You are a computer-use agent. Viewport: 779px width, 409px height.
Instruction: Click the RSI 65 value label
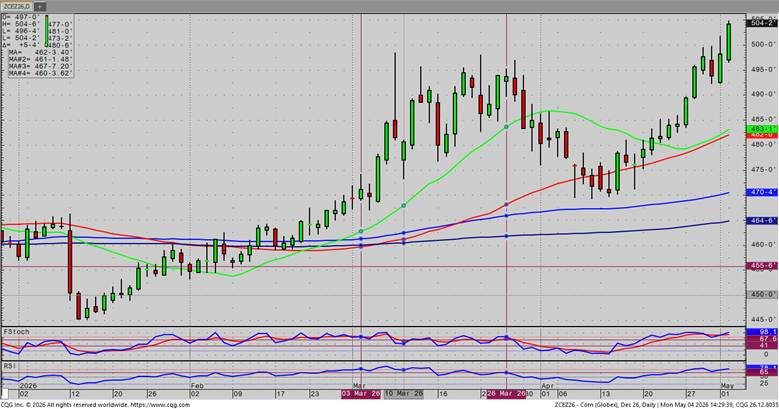(762, 372)
